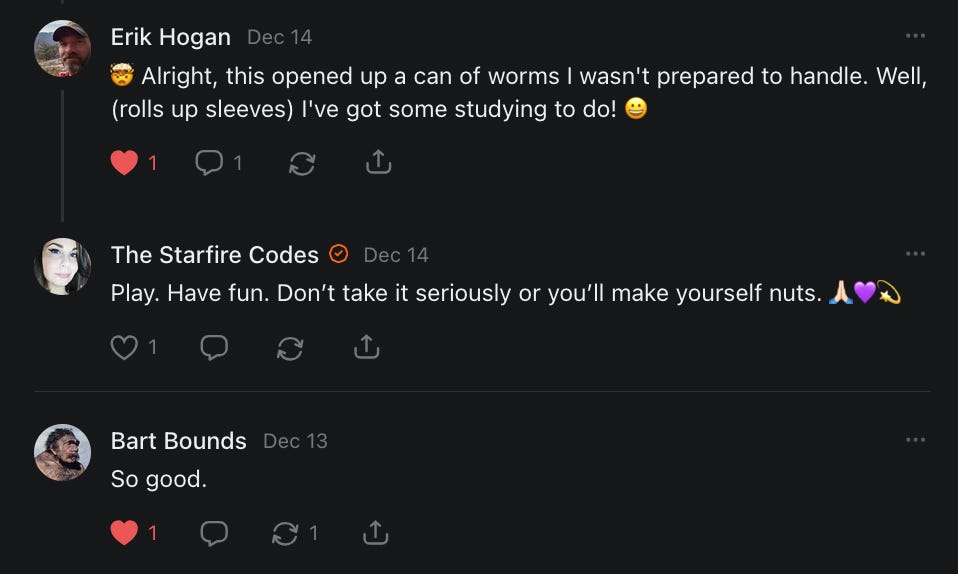Visit The Starfire Codes profile name link
The height and width of the screenshot is (574, 958).
214,255
